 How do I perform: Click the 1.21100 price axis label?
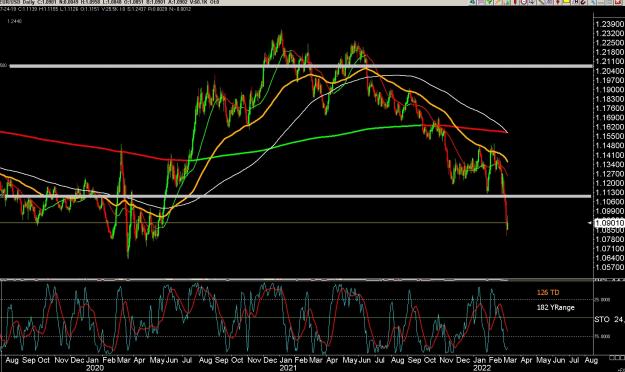tap(609, 61)
